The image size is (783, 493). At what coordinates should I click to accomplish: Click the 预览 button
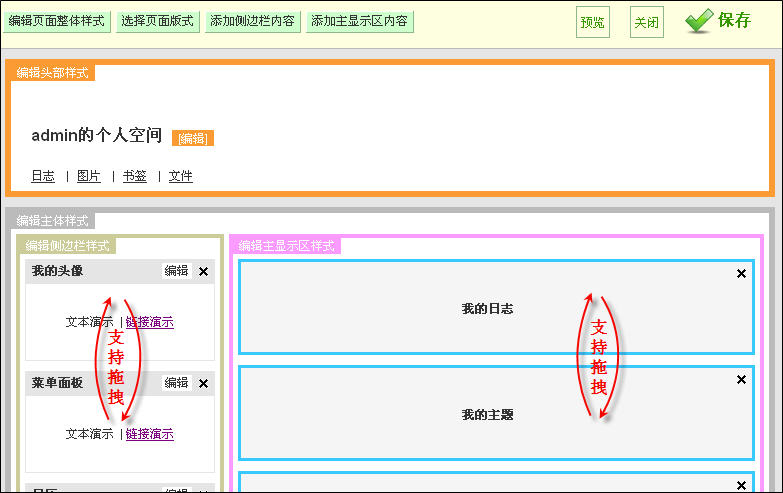(x=593, y=22)
